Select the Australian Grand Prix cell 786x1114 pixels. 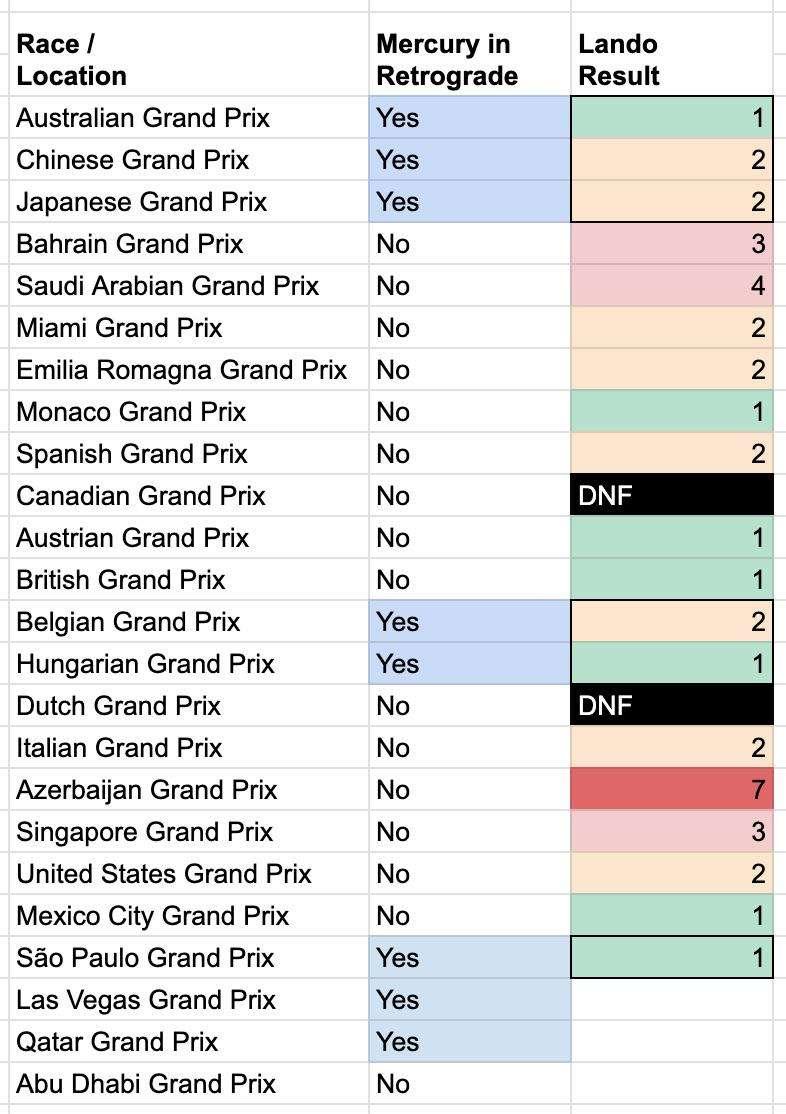143,118
